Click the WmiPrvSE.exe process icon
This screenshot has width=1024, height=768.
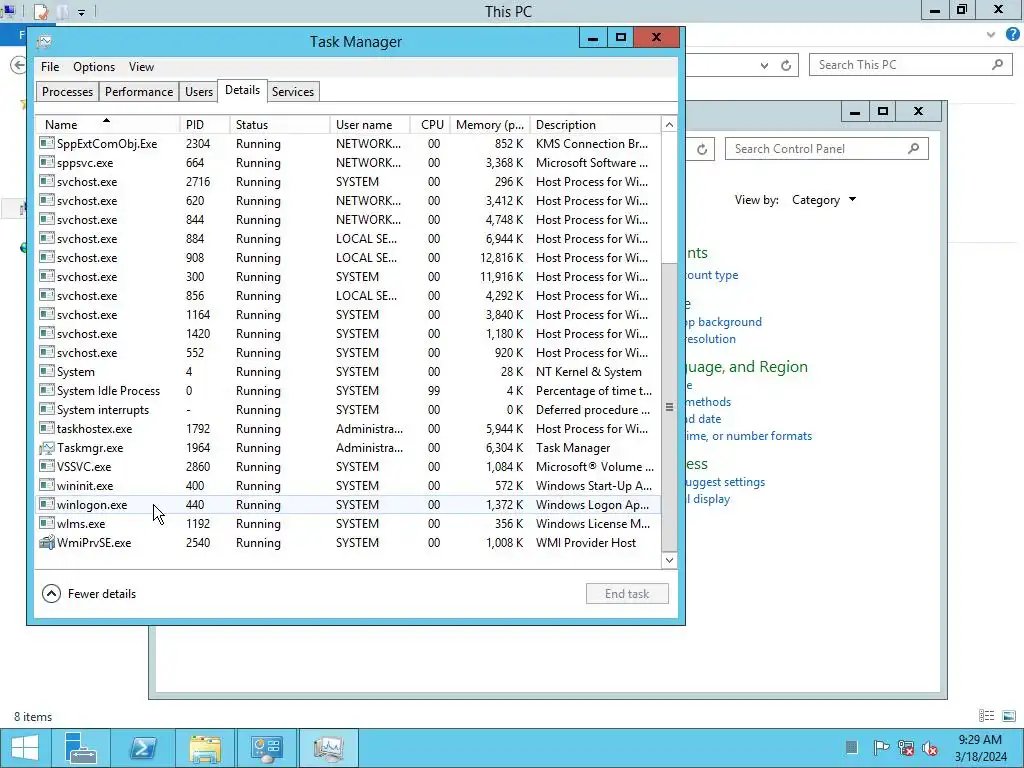coord(46,543)
